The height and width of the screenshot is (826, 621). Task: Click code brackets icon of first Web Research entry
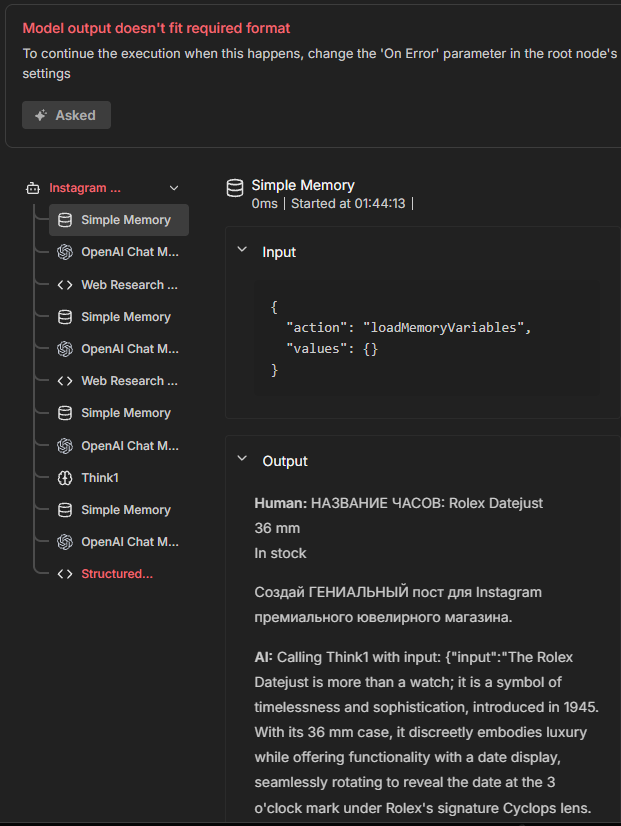(65, 285)
